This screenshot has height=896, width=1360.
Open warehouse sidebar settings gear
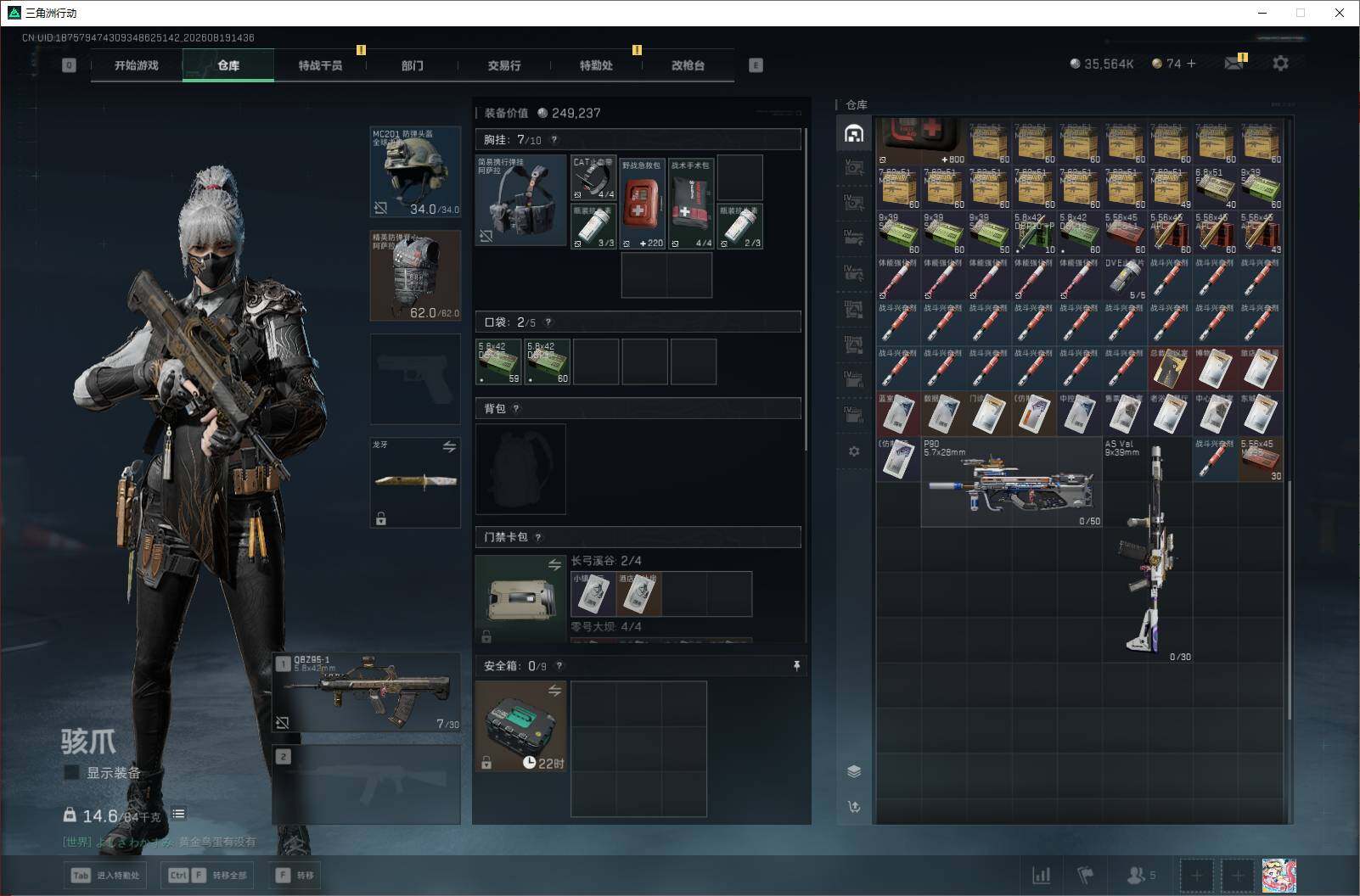pyautogui.click(x=854, y=451)
